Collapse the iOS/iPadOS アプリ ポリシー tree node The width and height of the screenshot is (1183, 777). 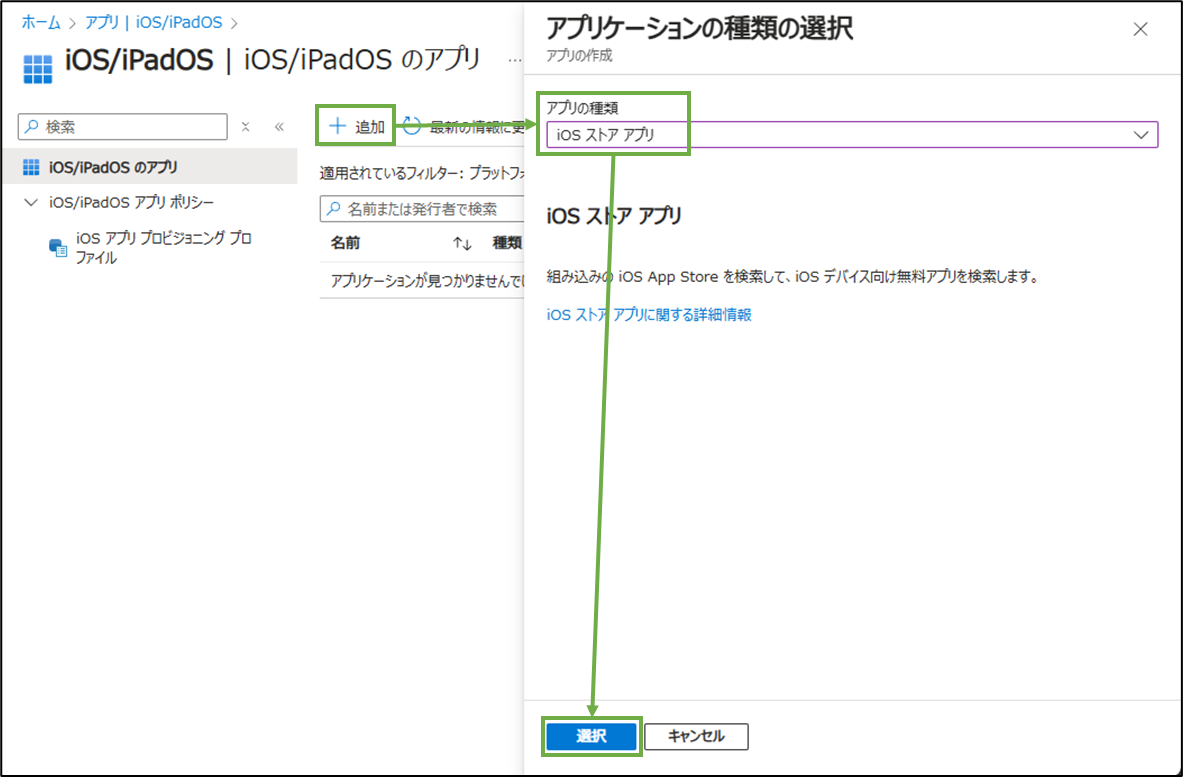click(x=31, y=202)
